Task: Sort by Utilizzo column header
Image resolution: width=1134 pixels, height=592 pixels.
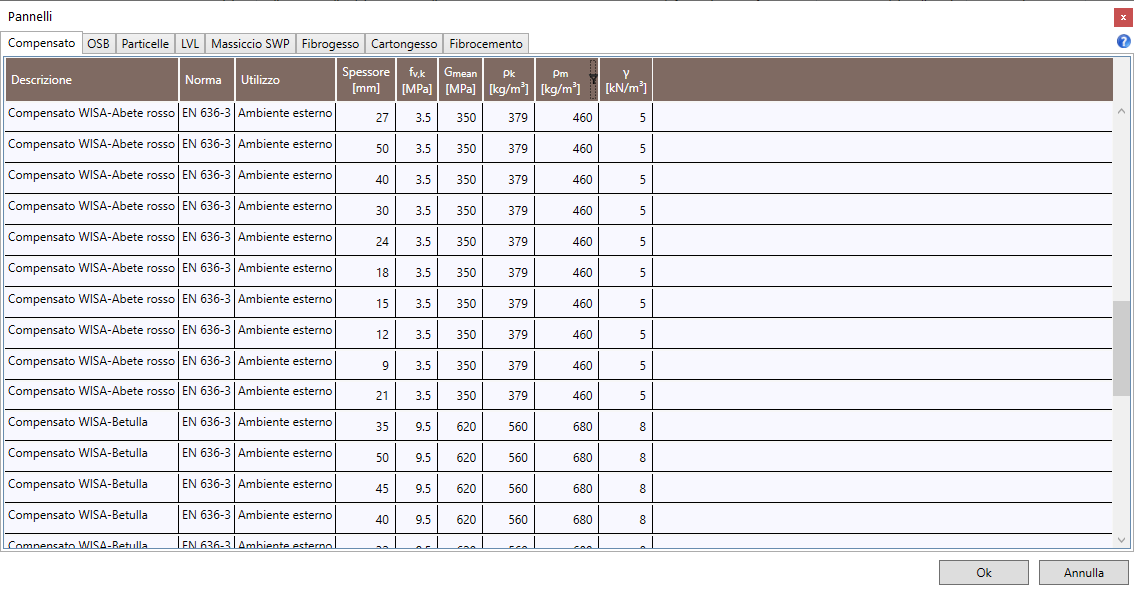Action: click(x=286, y=80)
